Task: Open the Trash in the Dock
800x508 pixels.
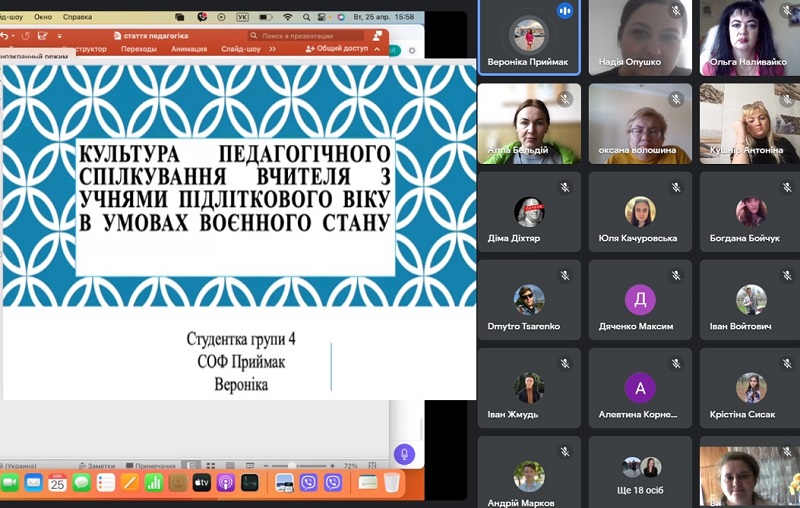Action: 392,482
